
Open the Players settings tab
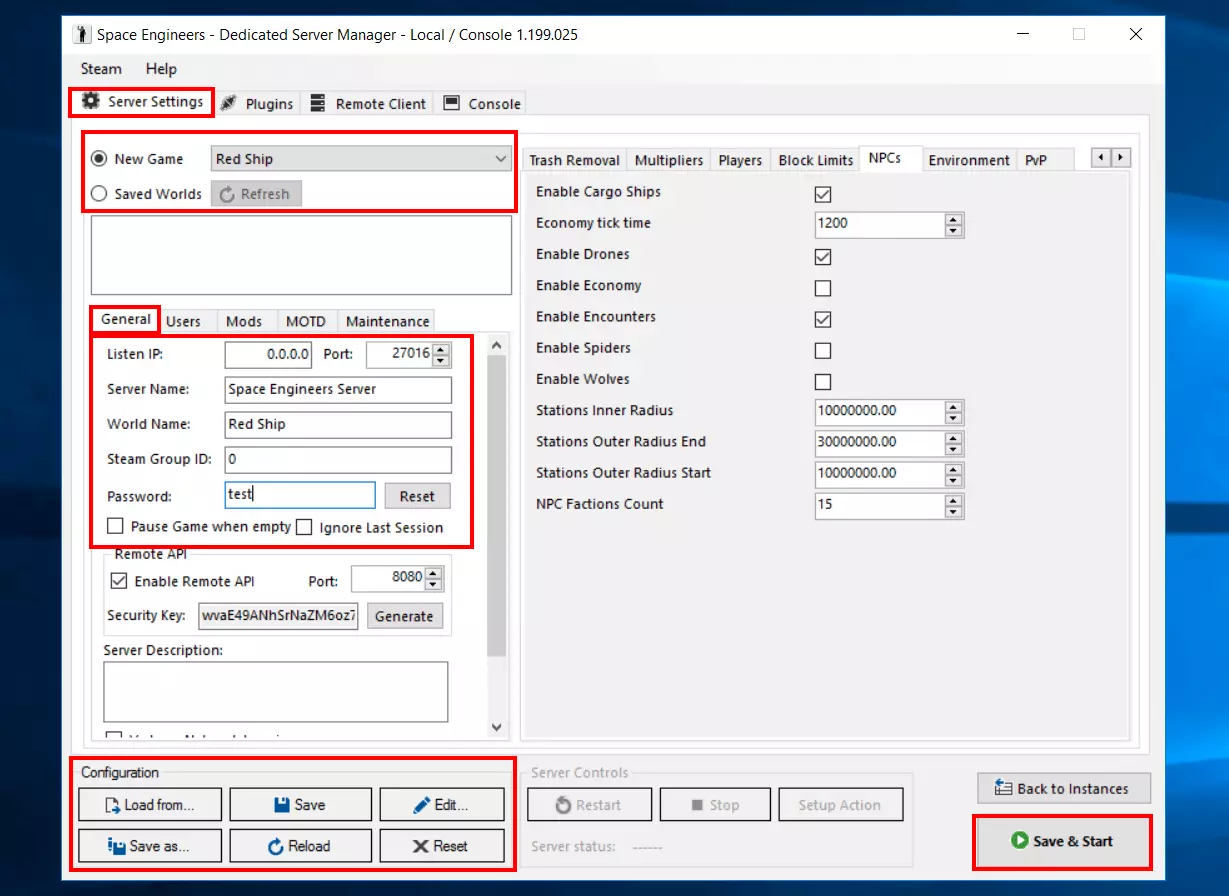(740, 160)
